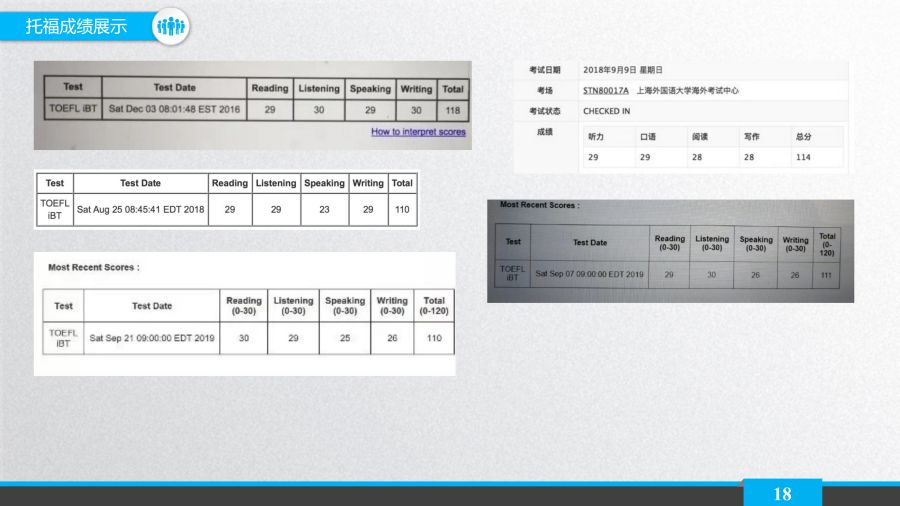Click the 考场 label
Viewport: 900px width, 506px height.
tap(545, 91)
